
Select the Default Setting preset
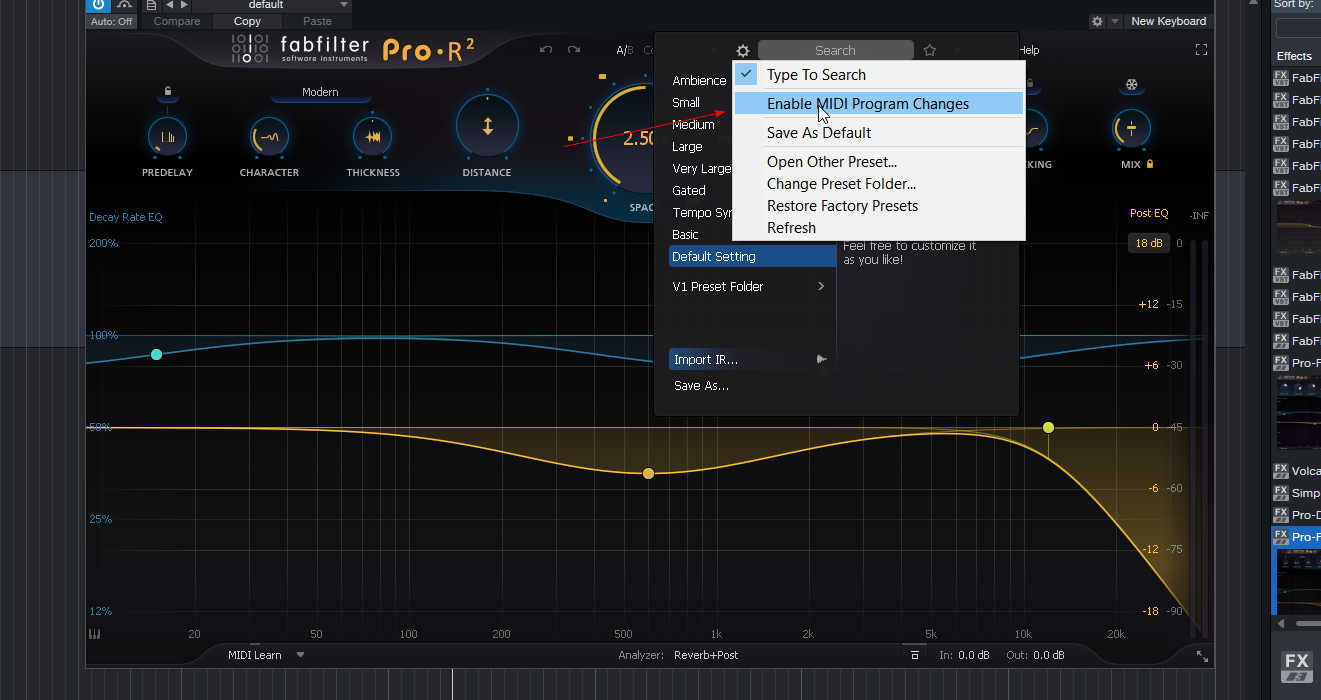(752, 257)
